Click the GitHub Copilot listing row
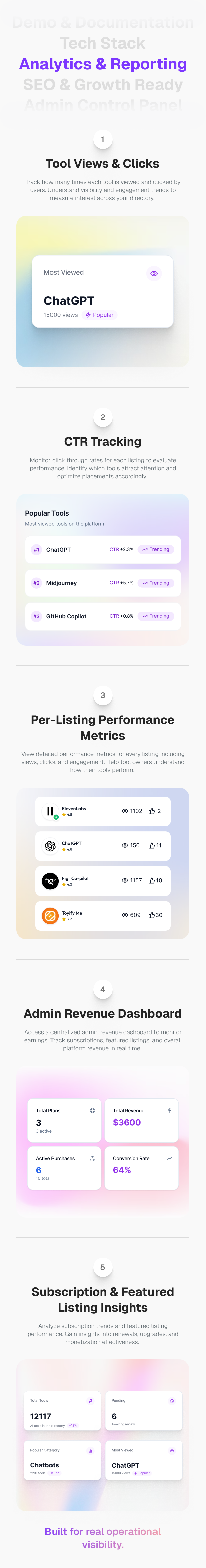The image size is (206, 1568). [x=103, y=616]
